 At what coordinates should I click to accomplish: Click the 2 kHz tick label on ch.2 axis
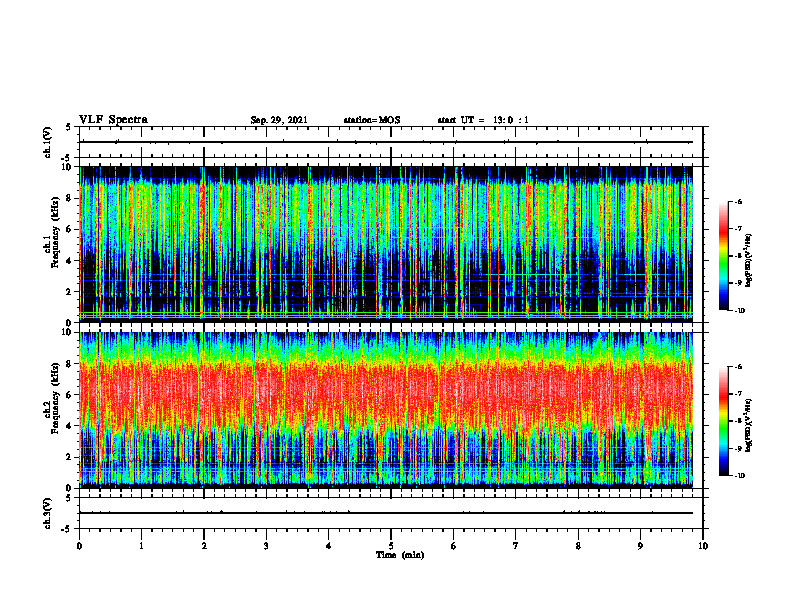point(70,457)
